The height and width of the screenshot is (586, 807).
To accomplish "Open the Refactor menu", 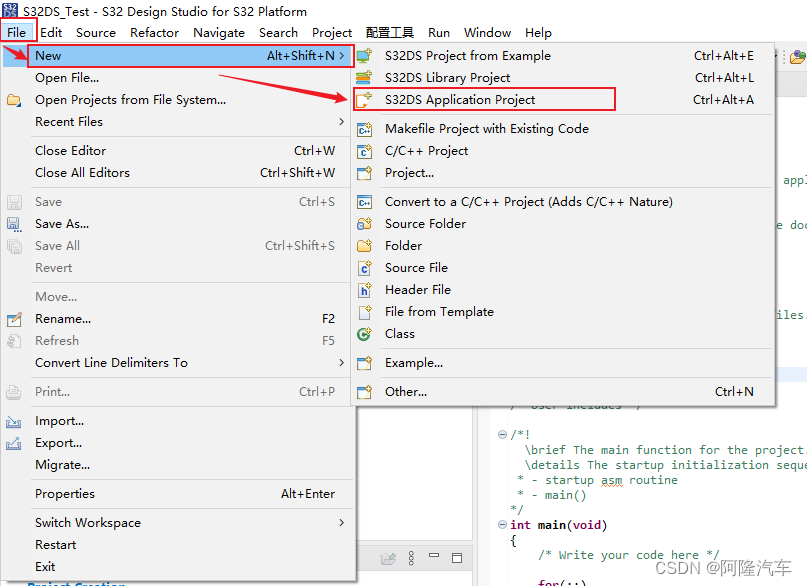I will point(154,32).
